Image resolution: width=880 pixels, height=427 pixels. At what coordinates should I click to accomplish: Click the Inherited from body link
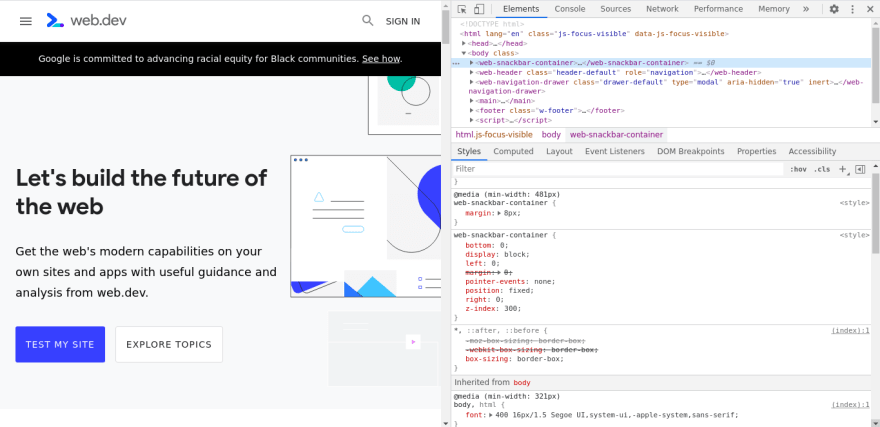pyautogui.click(x=522, y=383)
